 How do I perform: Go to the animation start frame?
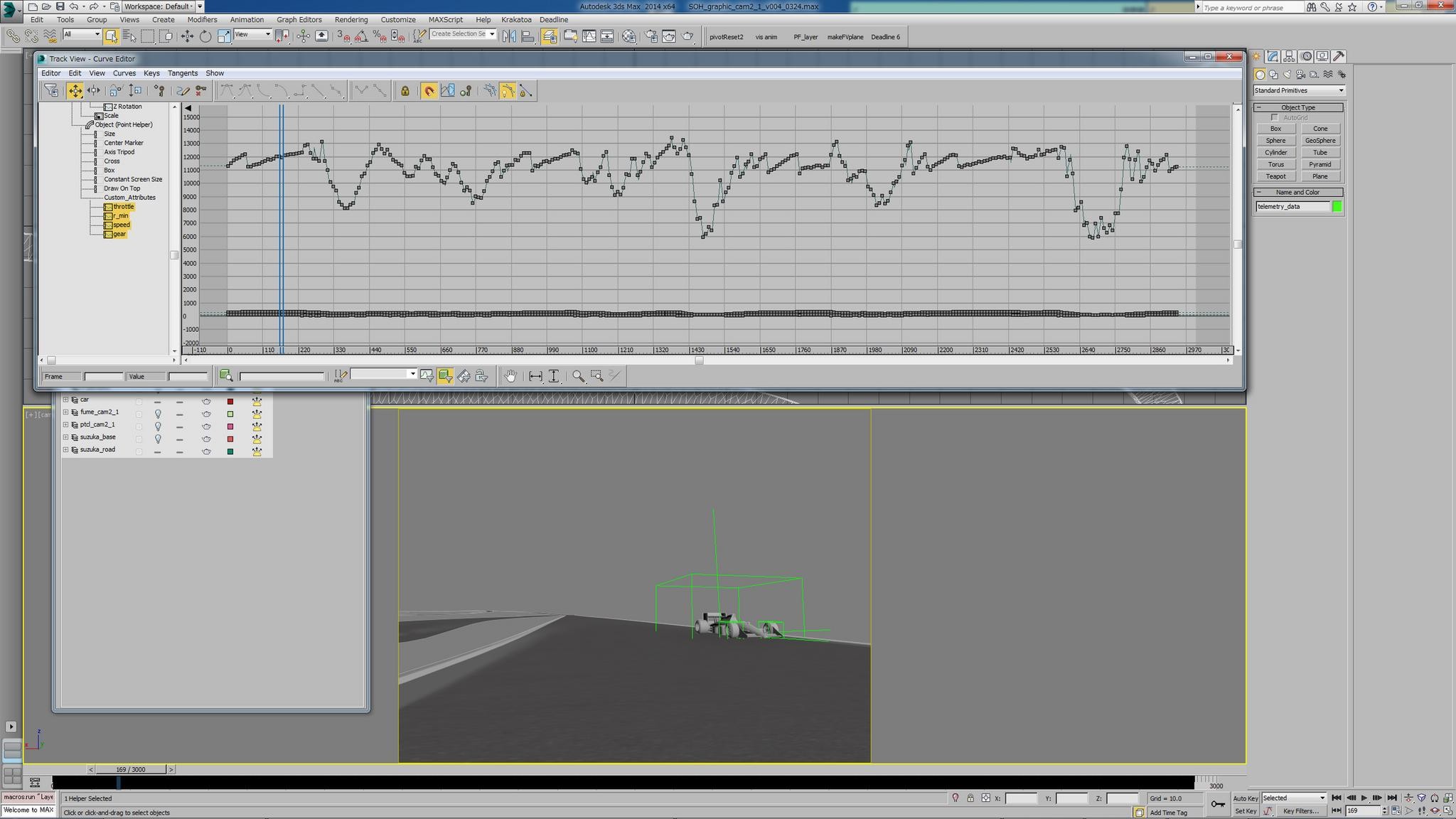(1337, 798)
